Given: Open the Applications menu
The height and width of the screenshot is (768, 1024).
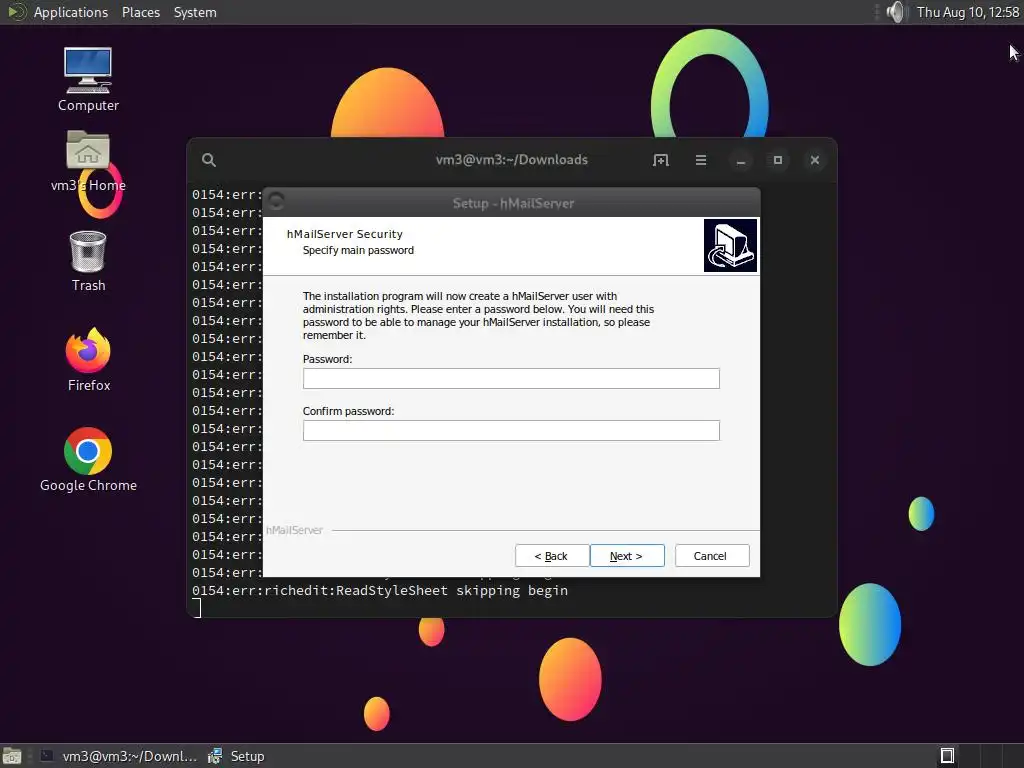Looking at the screenshot, I should pyautogui.click(x=71, y=12).
